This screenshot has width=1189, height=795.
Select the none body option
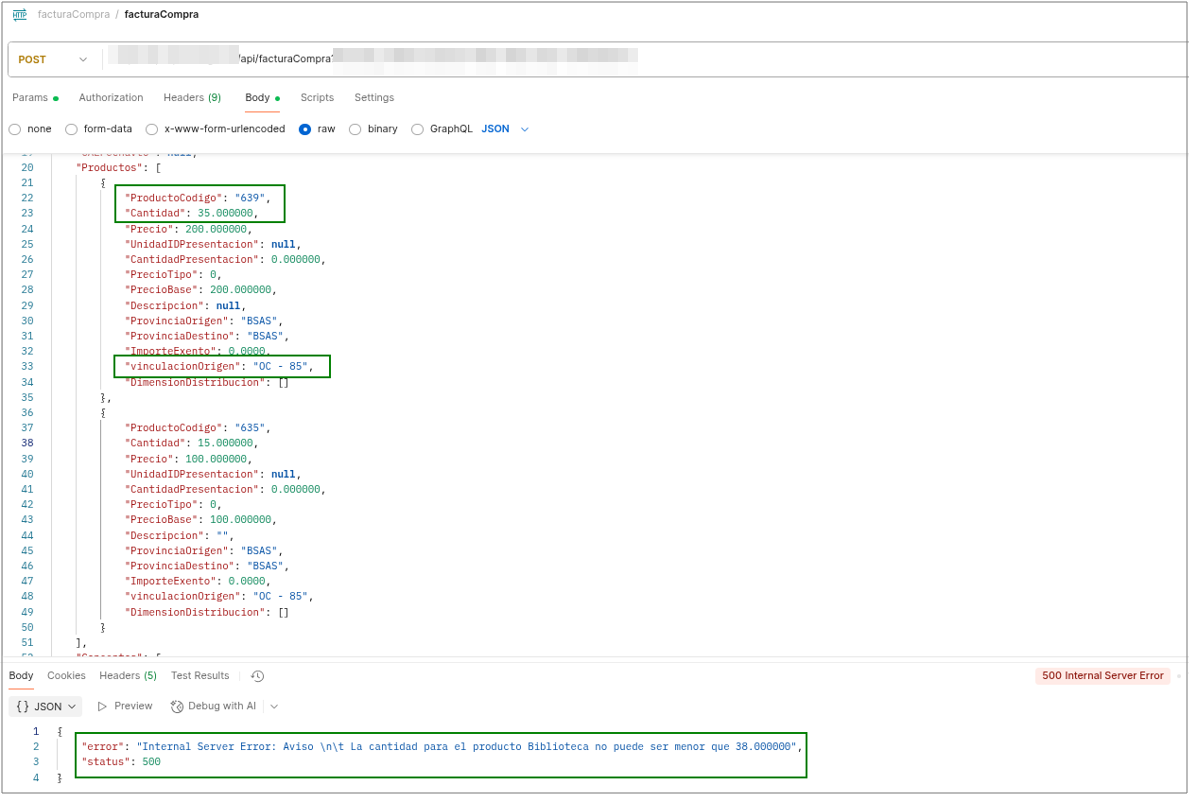(15, 129)
